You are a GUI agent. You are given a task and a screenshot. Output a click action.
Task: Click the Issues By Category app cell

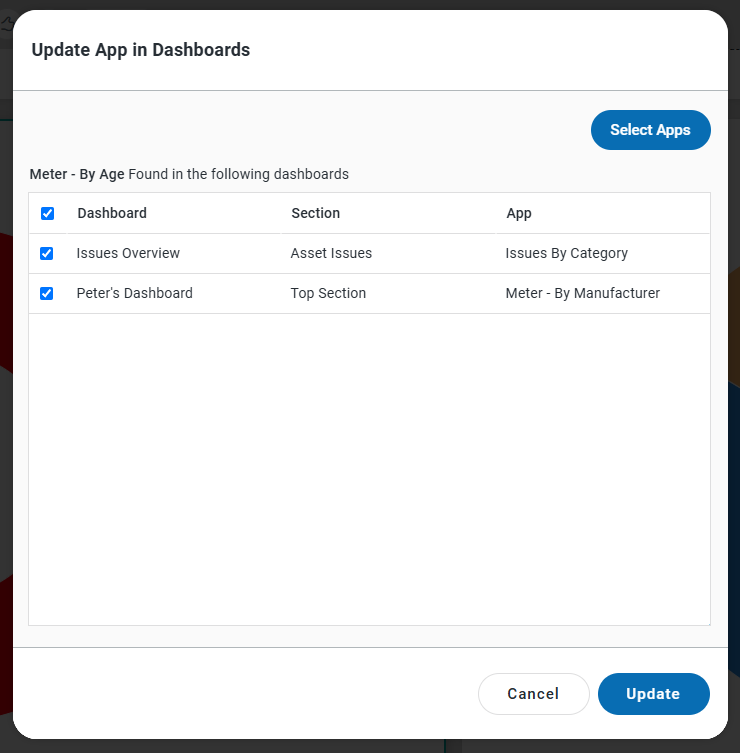(x=567, y=254)
